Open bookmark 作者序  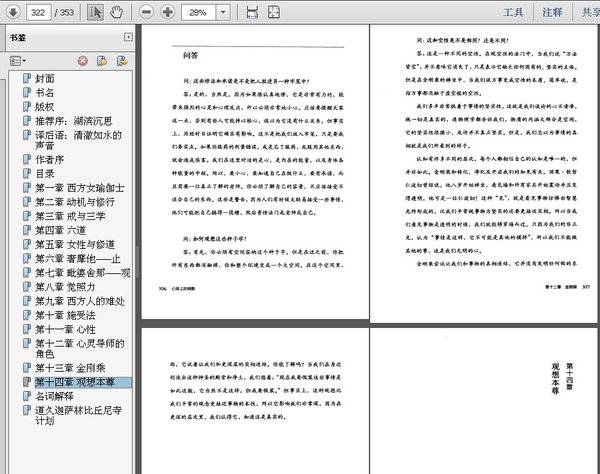50,159
